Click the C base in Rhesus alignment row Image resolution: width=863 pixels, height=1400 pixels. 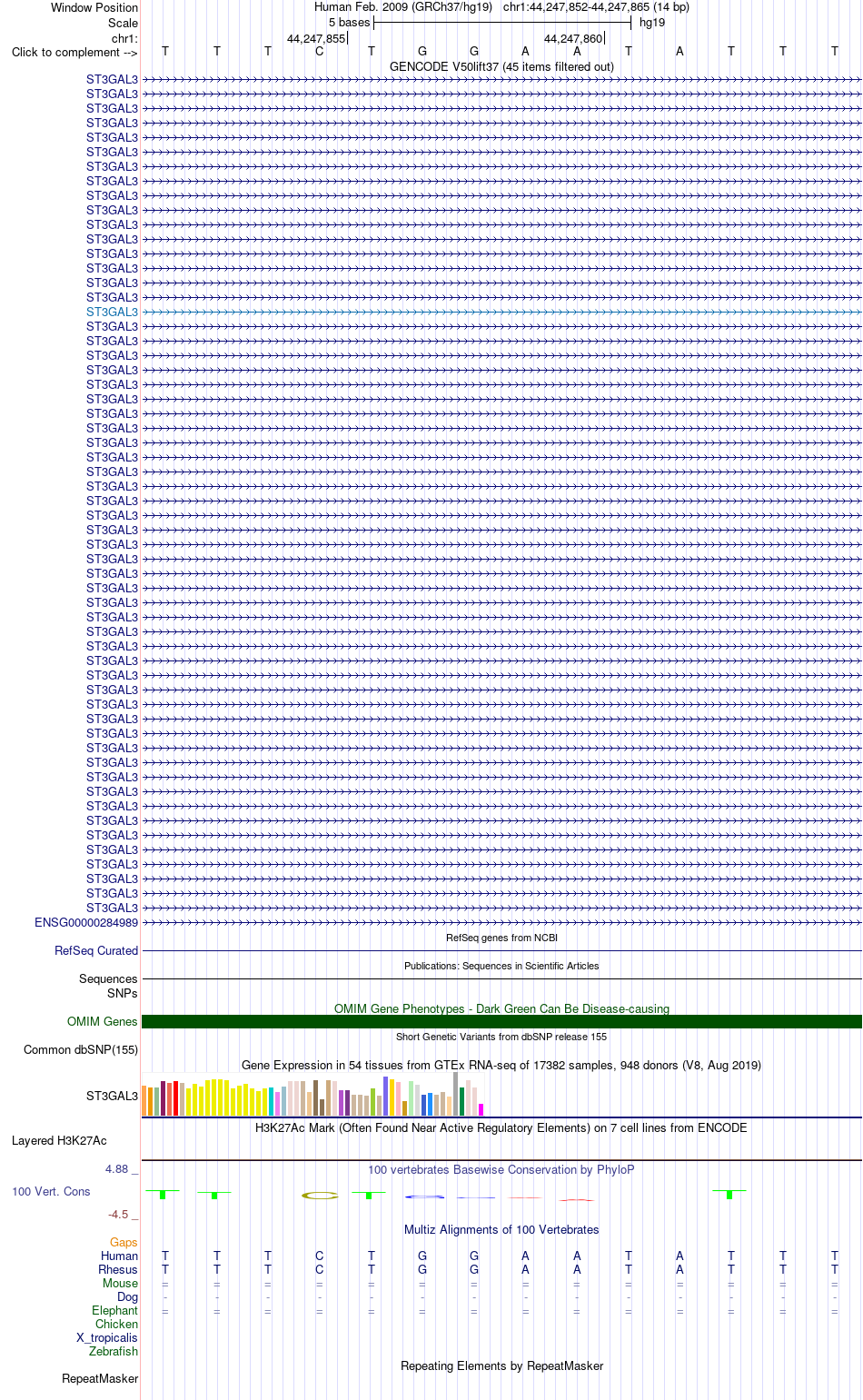point(320,1270)
